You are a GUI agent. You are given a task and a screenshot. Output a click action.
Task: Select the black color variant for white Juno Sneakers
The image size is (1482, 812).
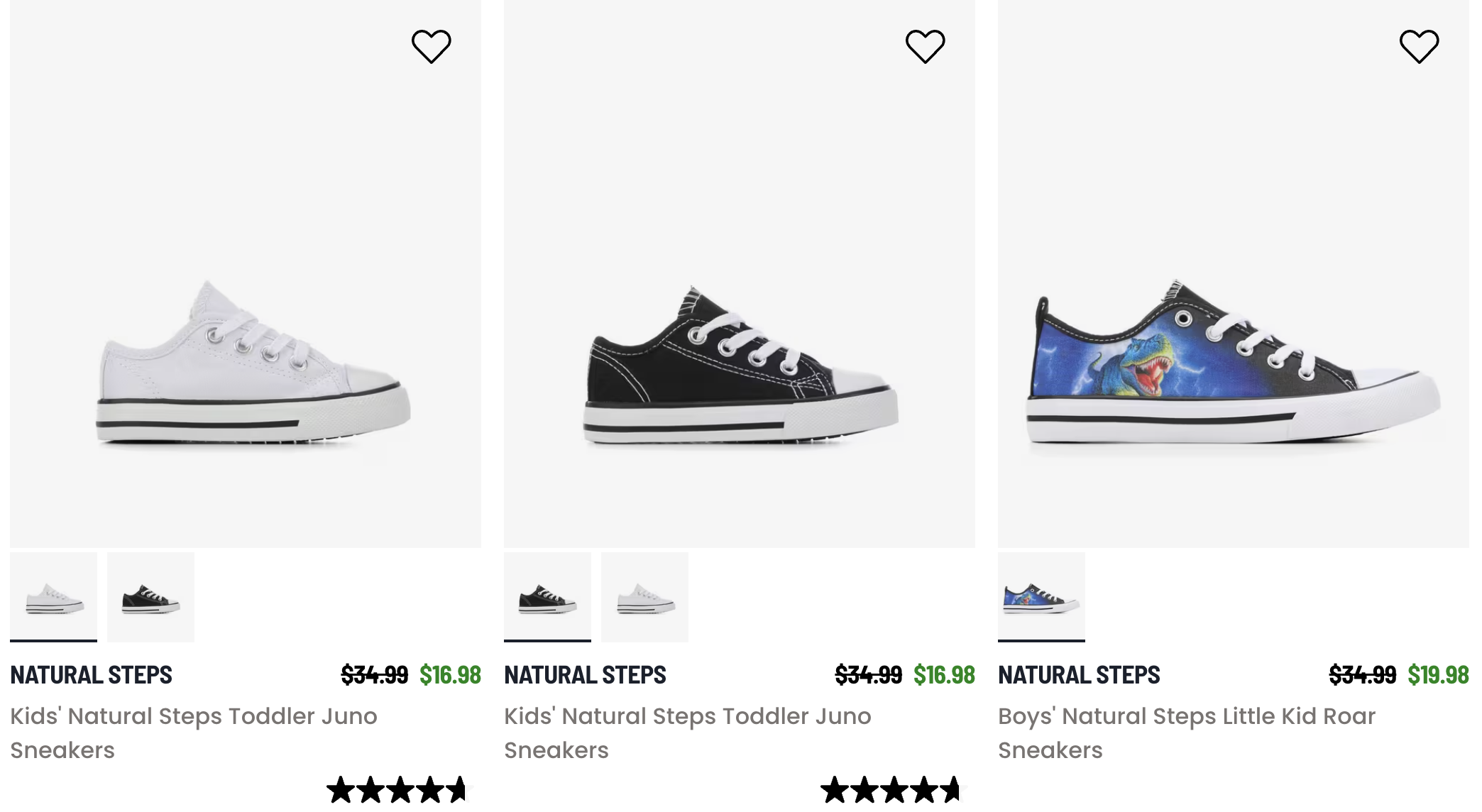[150, 596]
